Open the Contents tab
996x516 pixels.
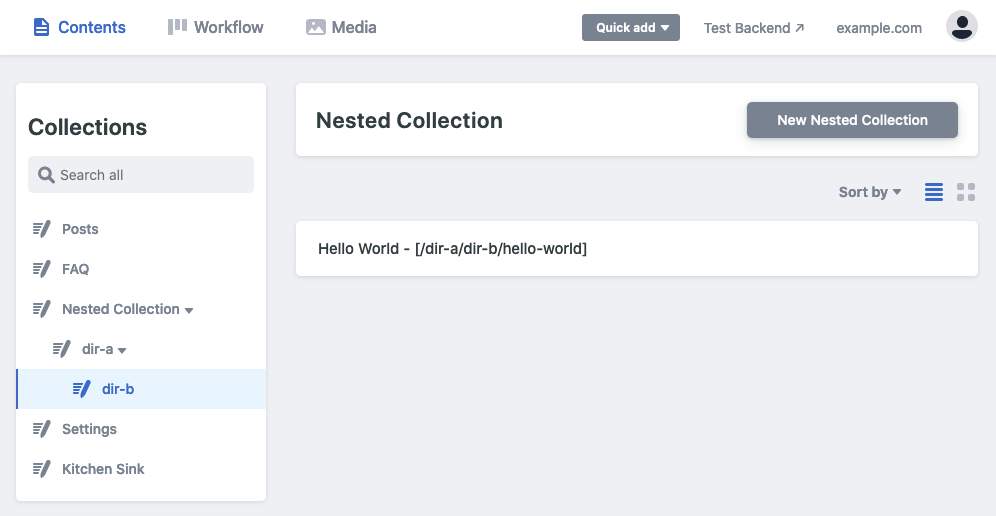pyautogui.click(x=80, y=27)
